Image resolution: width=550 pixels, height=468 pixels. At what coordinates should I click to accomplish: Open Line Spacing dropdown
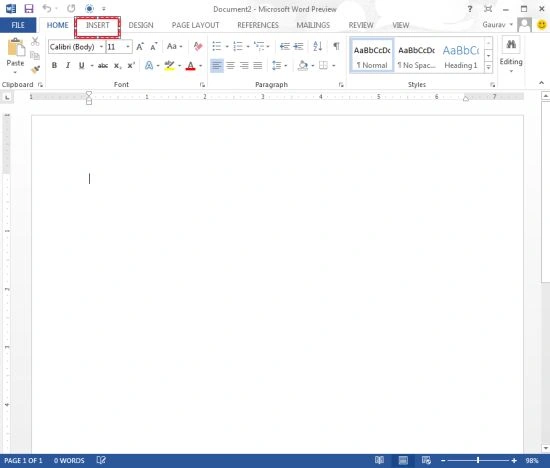pyautogui.click(x=280, y=65)
